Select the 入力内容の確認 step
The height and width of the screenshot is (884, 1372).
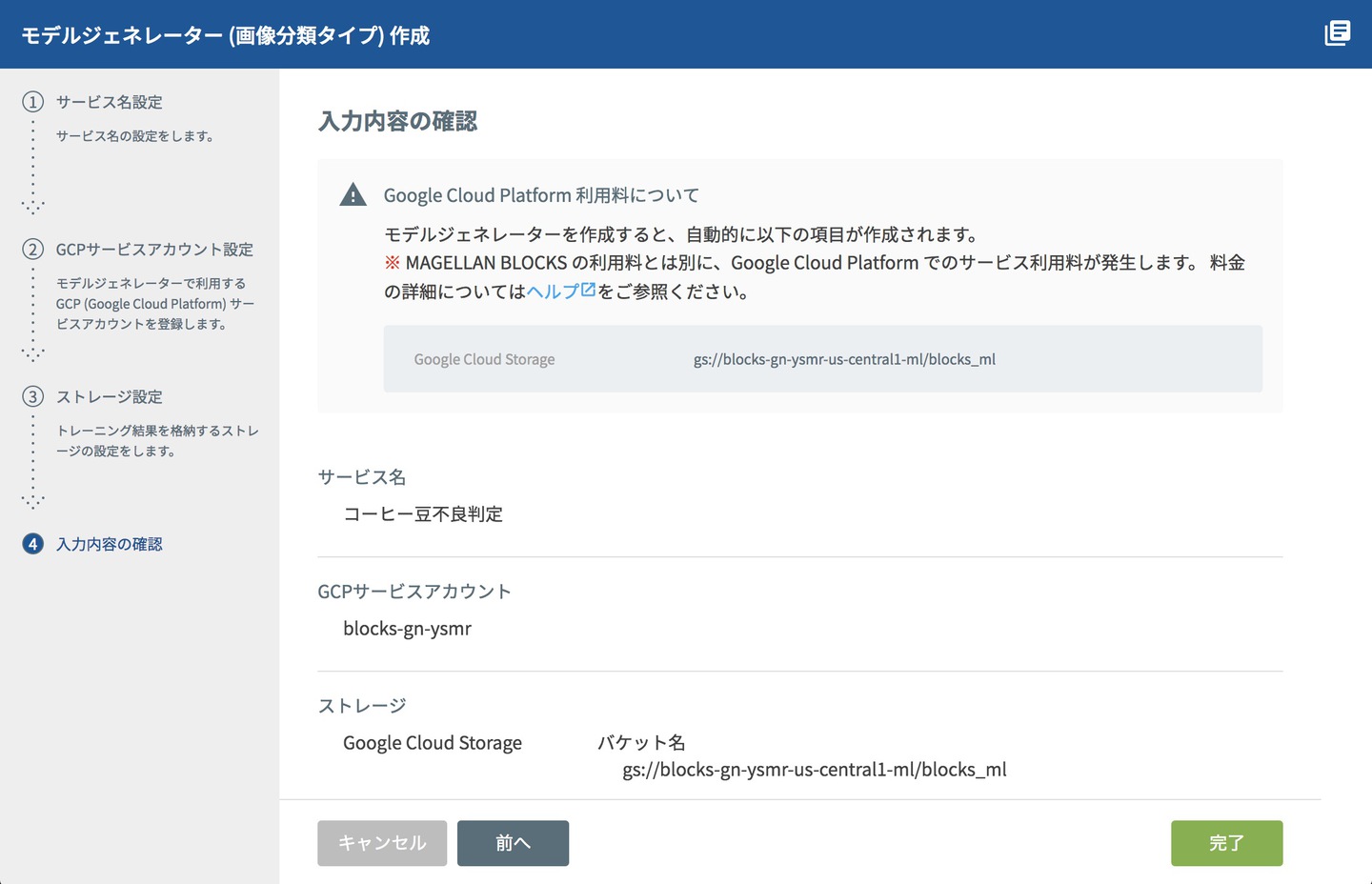tap(110, 544)
